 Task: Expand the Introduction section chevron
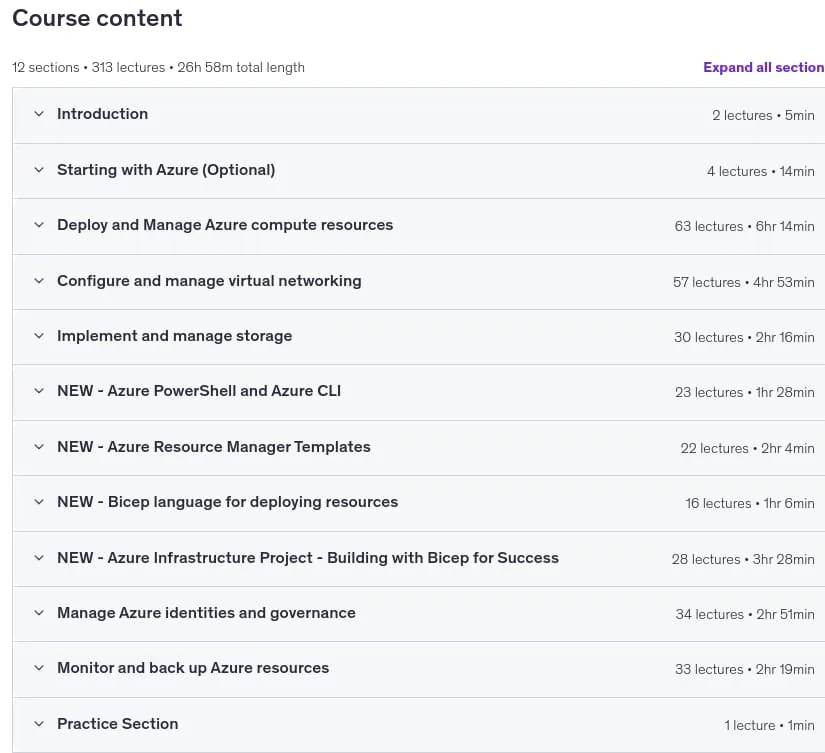[39, 114]
